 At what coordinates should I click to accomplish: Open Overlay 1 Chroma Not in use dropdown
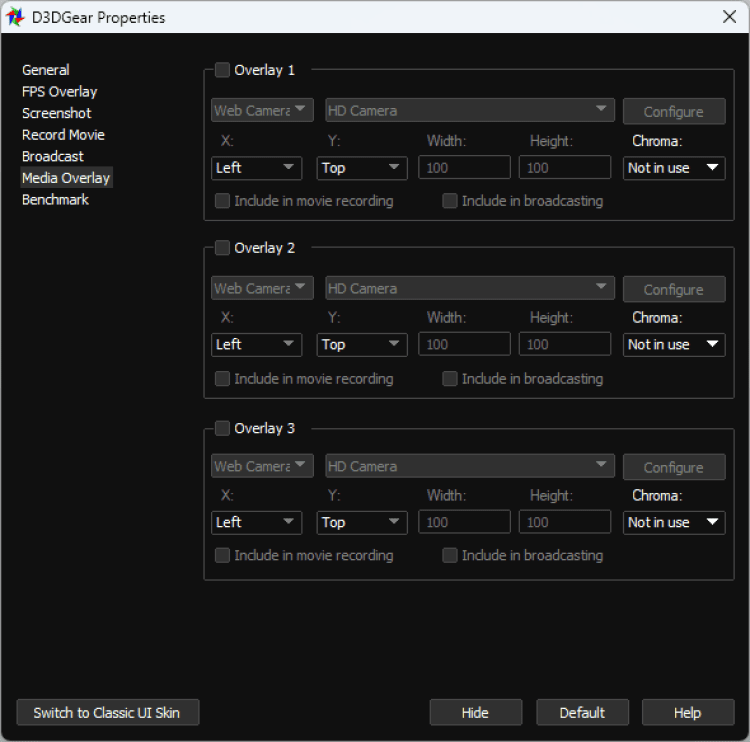[x=674, y=168]
